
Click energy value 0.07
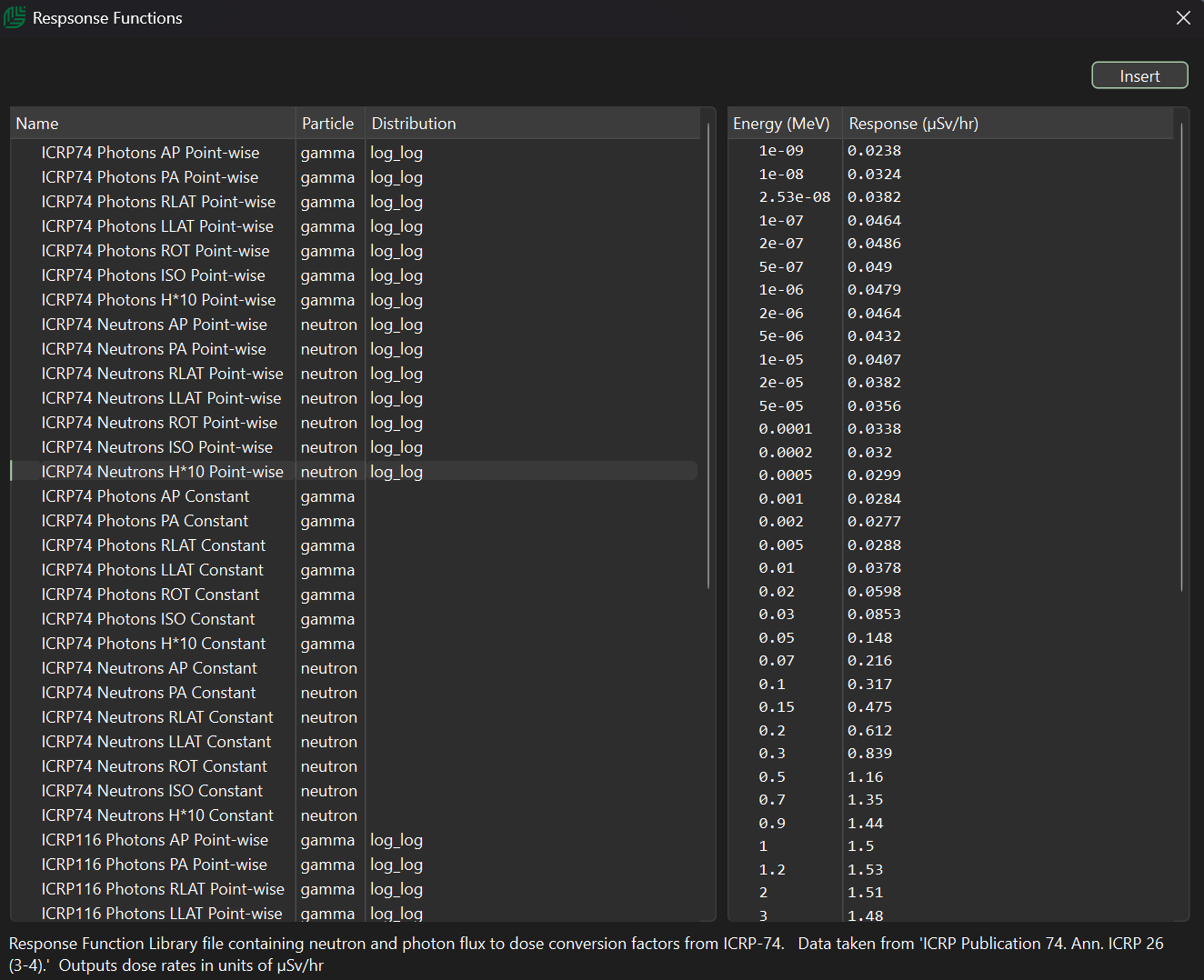click(x=777, y=661)
